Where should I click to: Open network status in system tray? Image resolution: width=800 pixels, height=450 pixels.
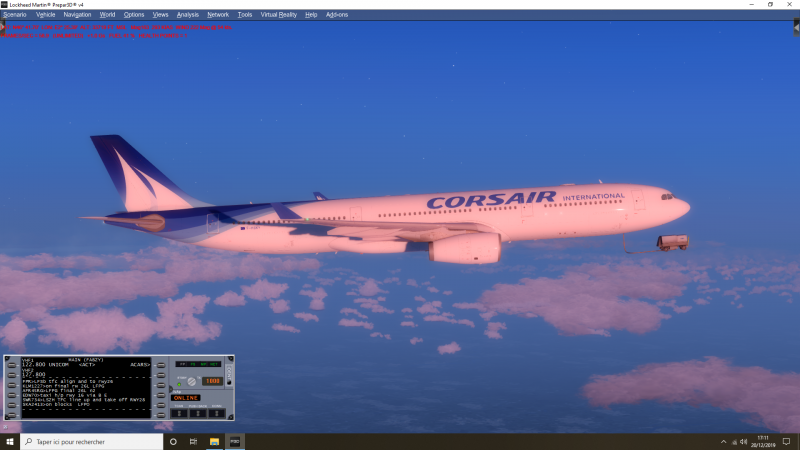coord(734,442)
